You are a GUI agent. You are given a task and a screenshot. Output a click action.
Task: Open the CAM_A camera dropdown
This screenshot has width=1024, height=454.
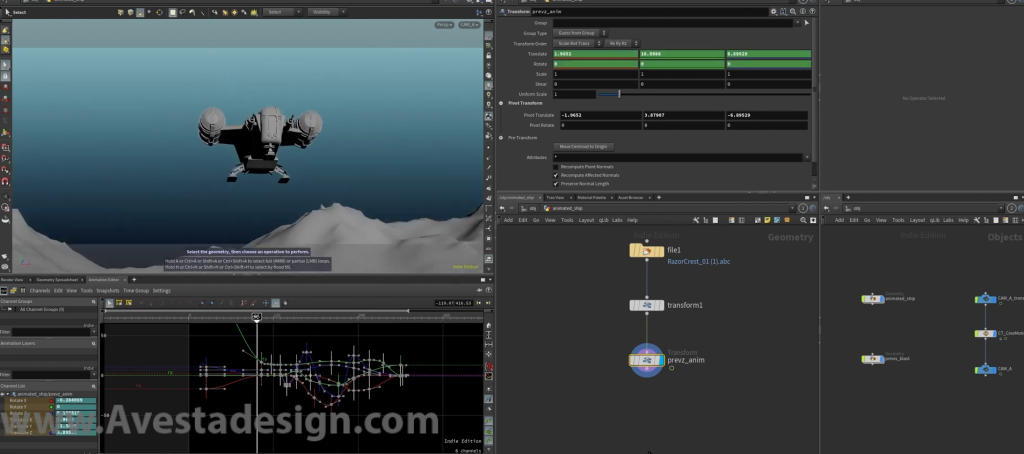[x=468, y=25]
